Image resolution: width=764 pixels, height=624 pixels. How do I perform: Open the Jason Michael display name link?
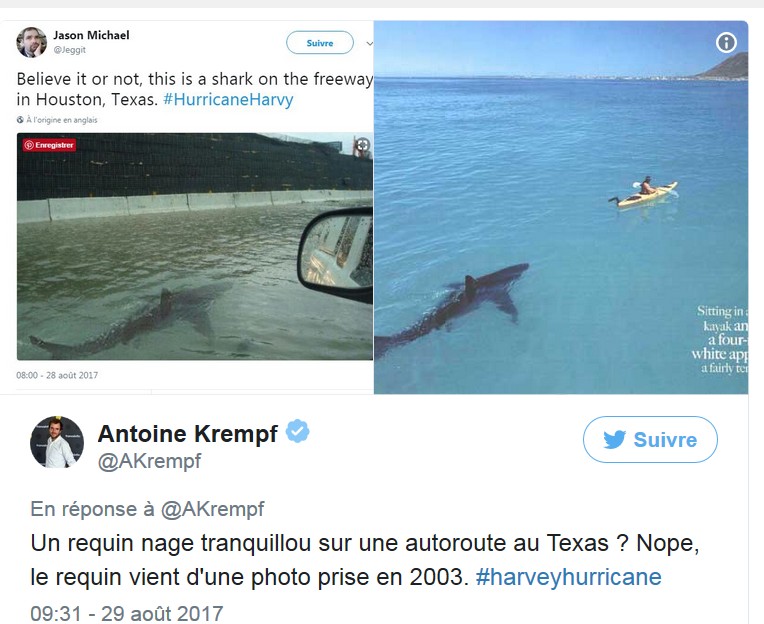[x=91, y=35]
